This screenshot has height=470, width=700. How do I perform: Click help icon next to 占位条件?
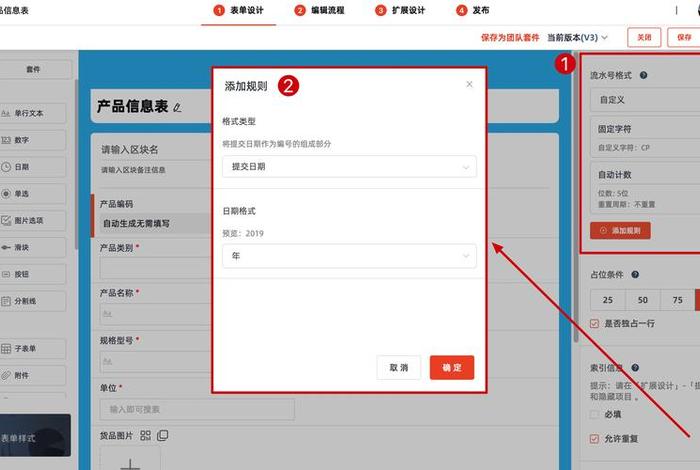point(635,275)
